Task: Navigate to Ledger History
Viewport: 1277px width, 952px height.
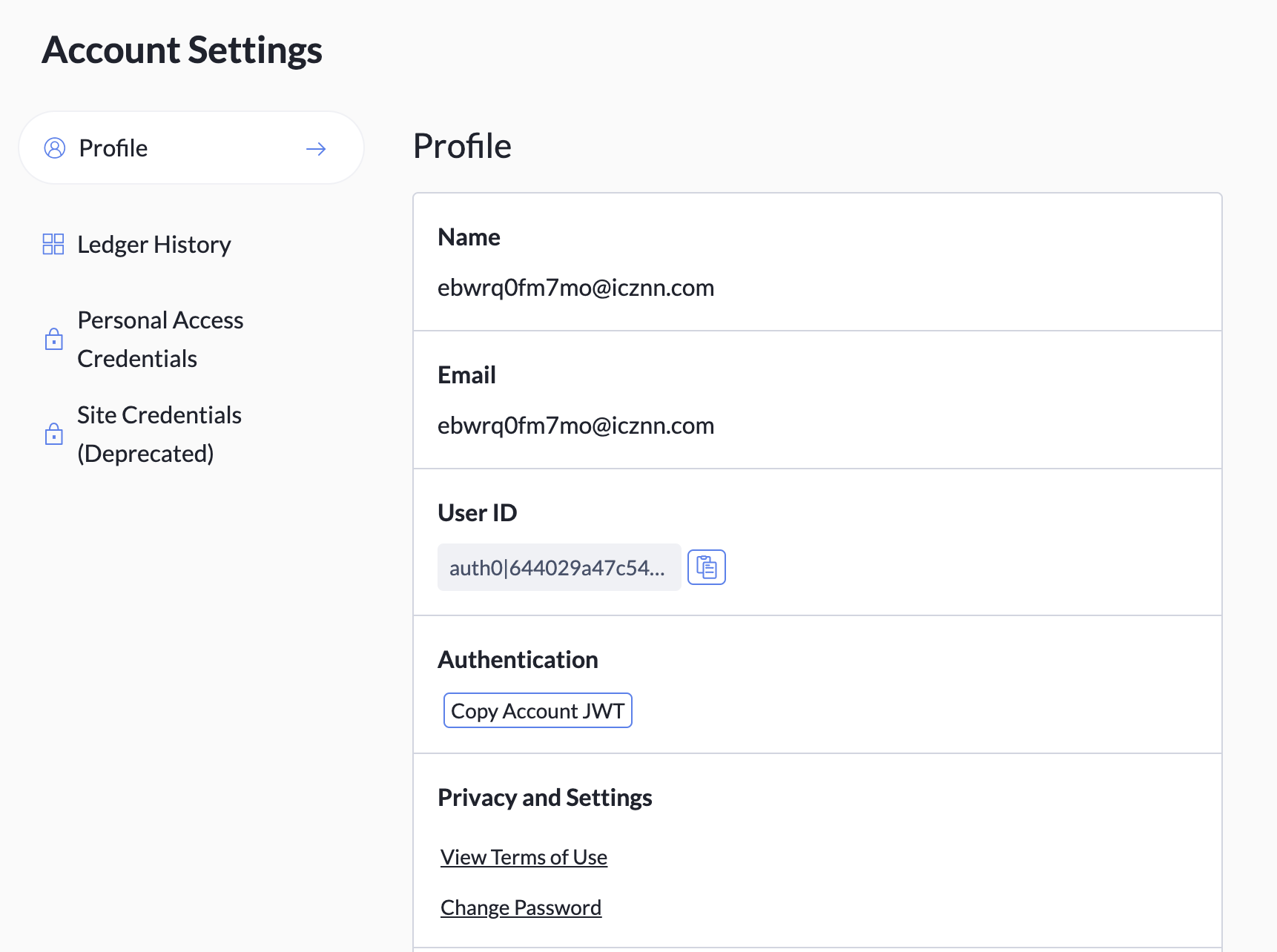Action: [x=154, y=243]
